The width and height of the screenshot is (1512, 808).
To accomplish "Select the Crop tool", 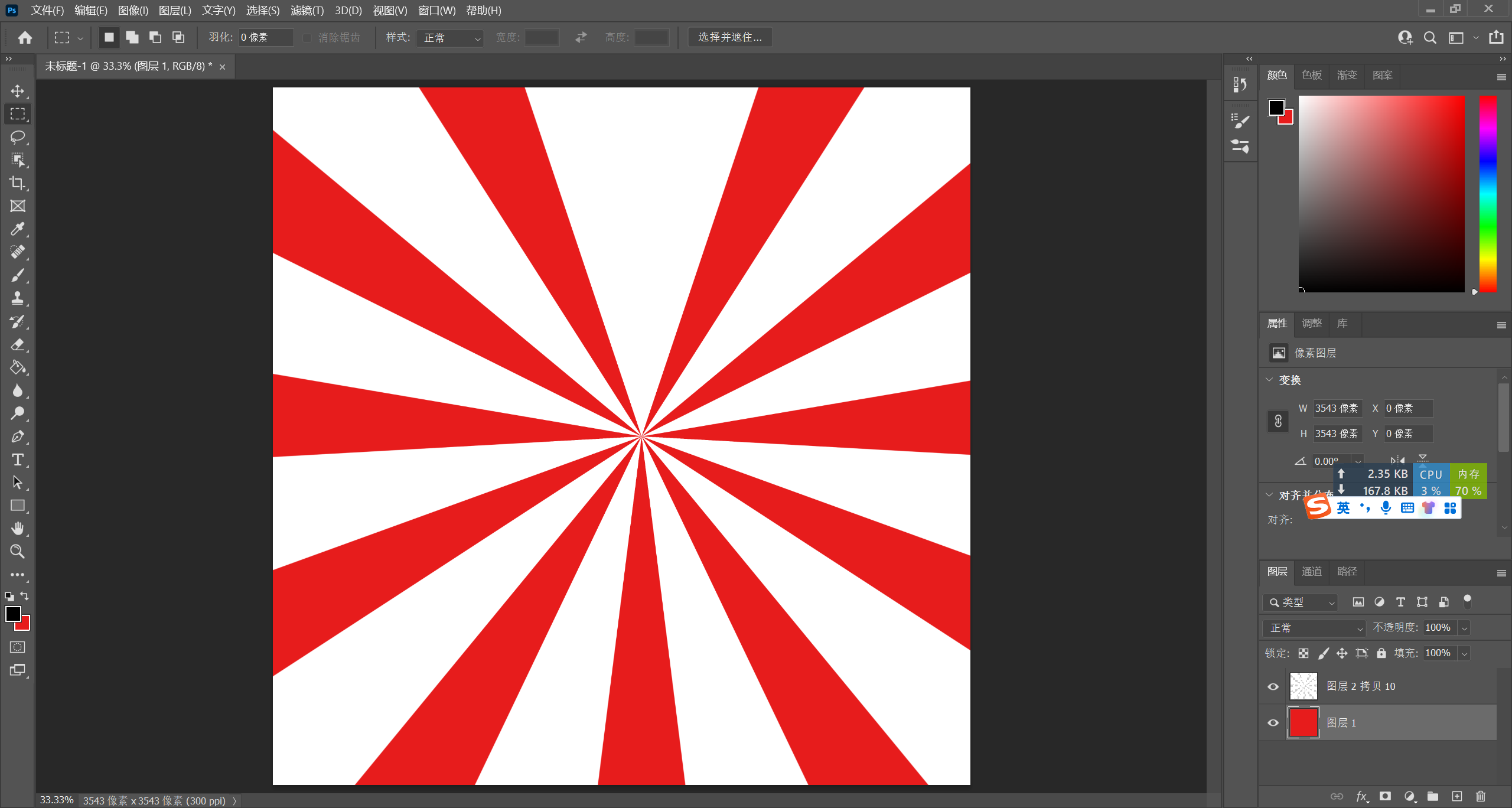I will click(18, 183).
